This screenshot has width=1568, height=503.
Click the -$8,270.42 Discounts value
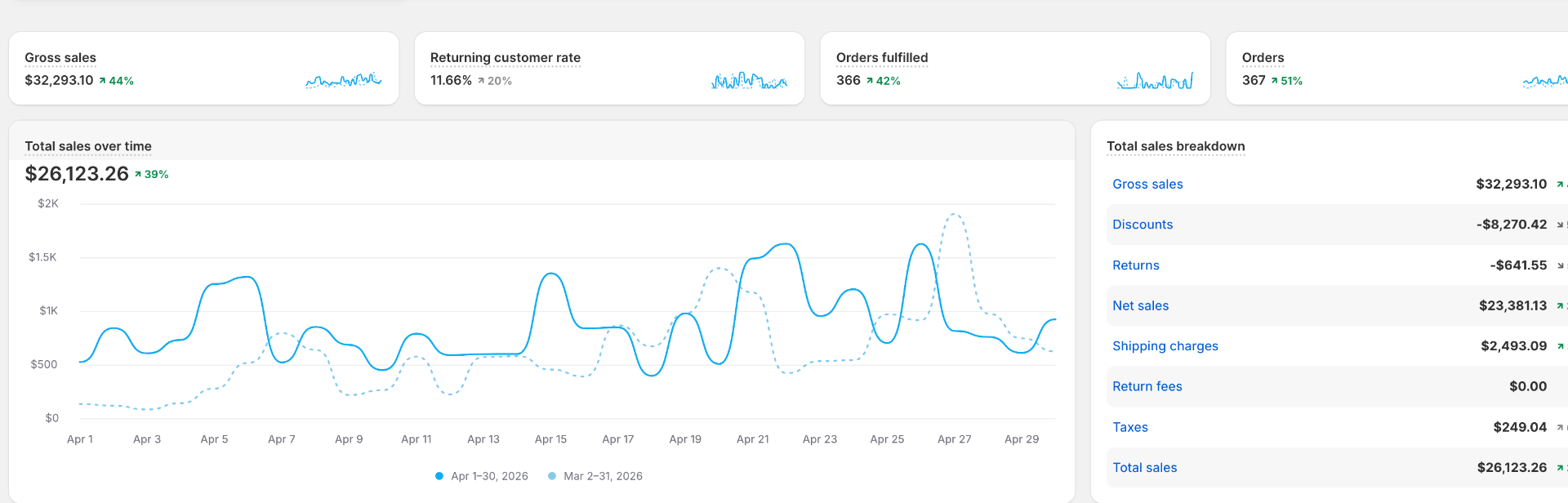1511,225
